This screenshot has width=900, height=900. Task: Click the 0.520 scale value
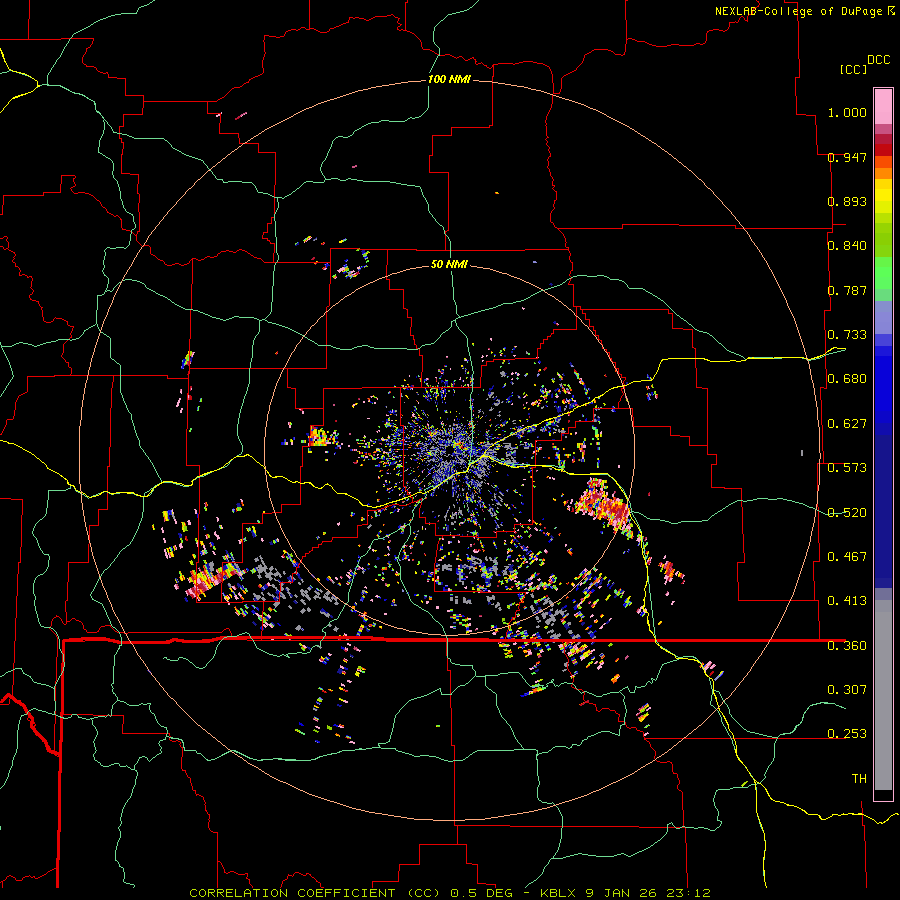tap(847, 513)
